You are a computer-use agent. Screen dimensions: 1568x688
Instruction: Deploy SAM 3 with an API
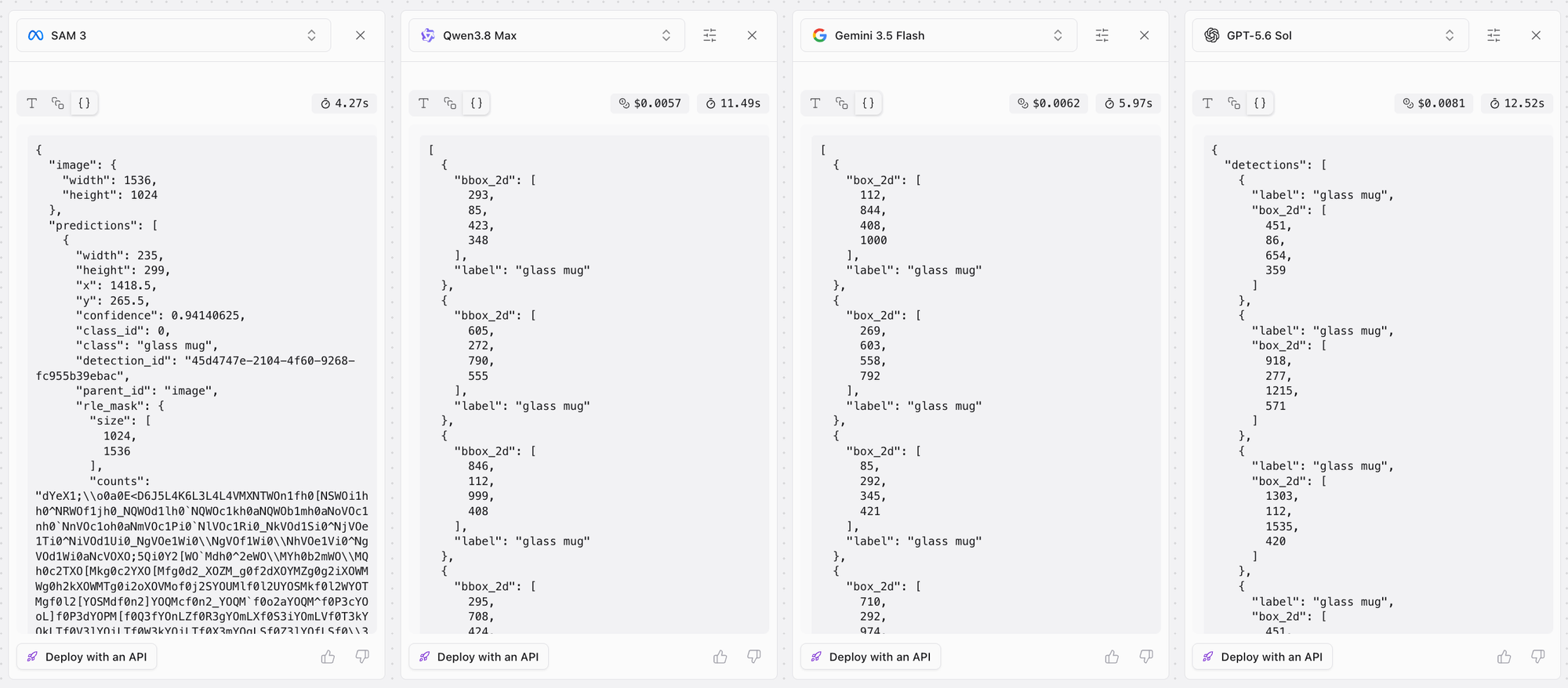[87, 657]
